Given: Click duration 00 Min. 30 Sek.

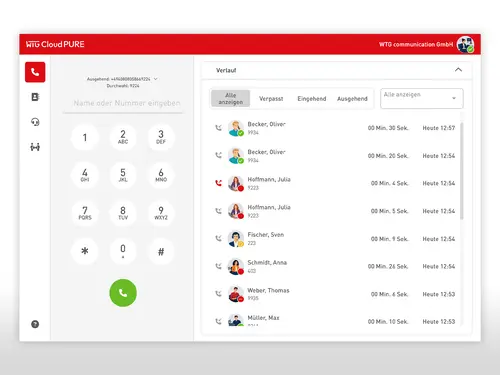Looking at the screenshot, I should (388, 128).
